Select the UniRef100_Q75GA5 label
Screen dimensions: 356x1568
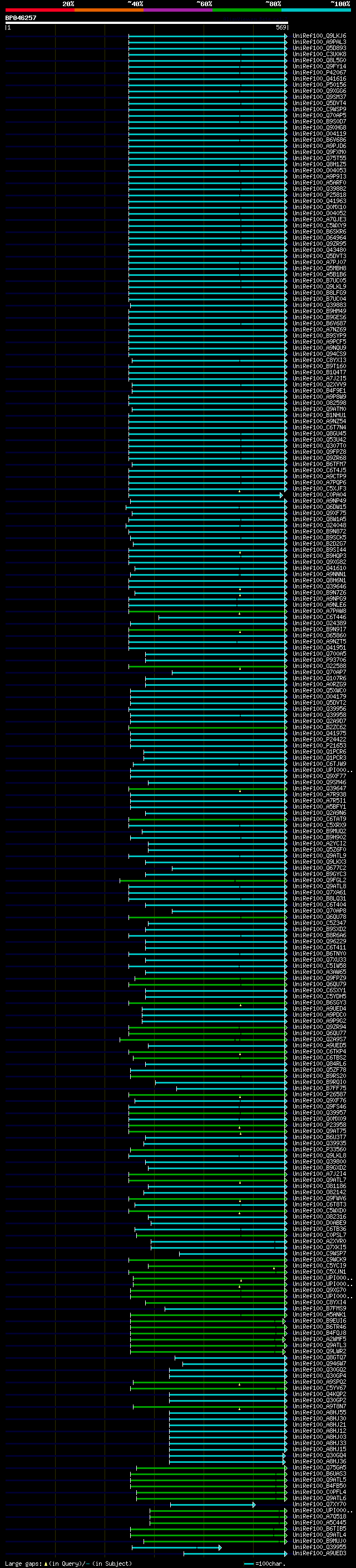(x=319, y=1467)
